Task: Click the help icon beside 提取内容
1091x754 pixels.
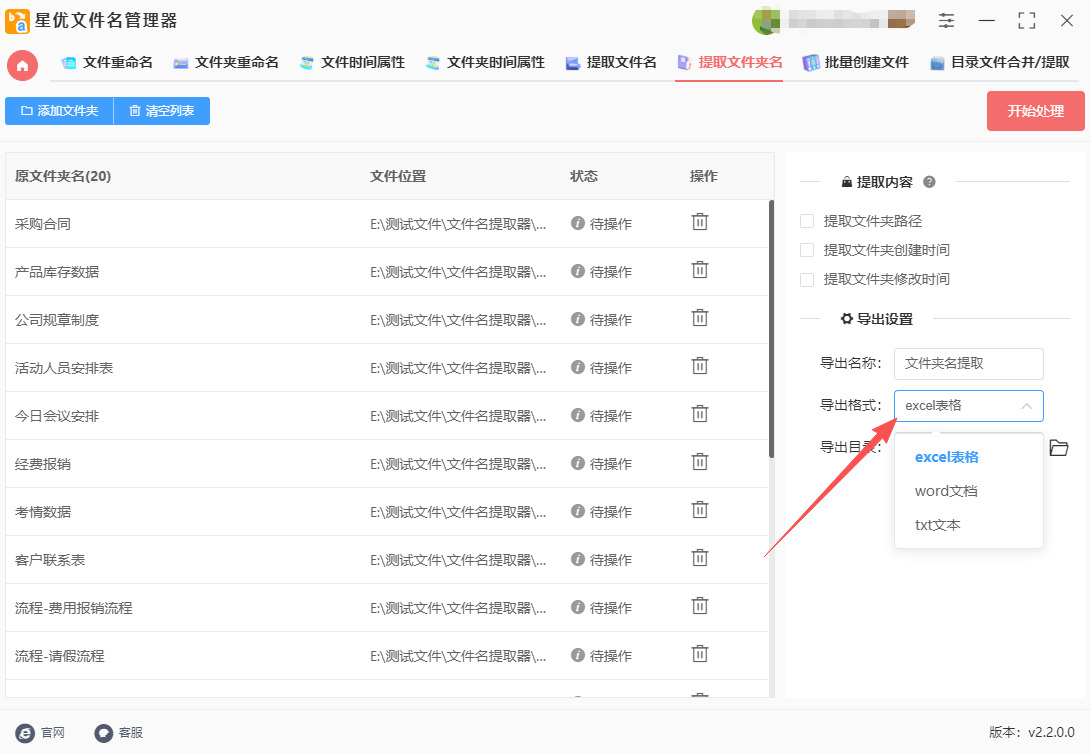Action: (x=929, y=182)
